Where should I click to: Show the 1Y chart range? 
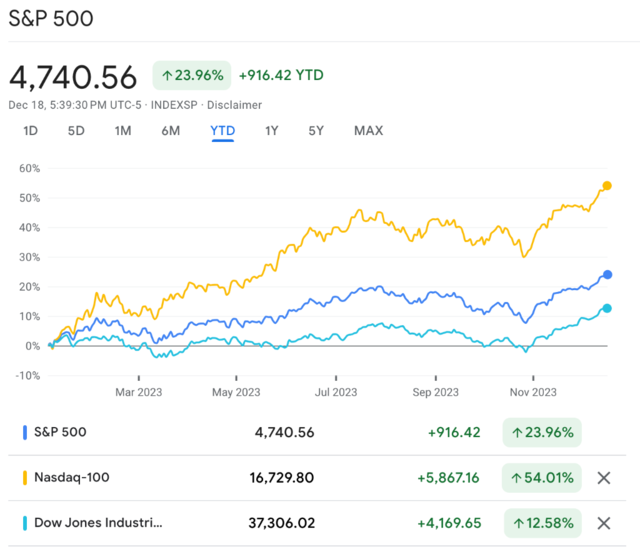click(272, 130)
